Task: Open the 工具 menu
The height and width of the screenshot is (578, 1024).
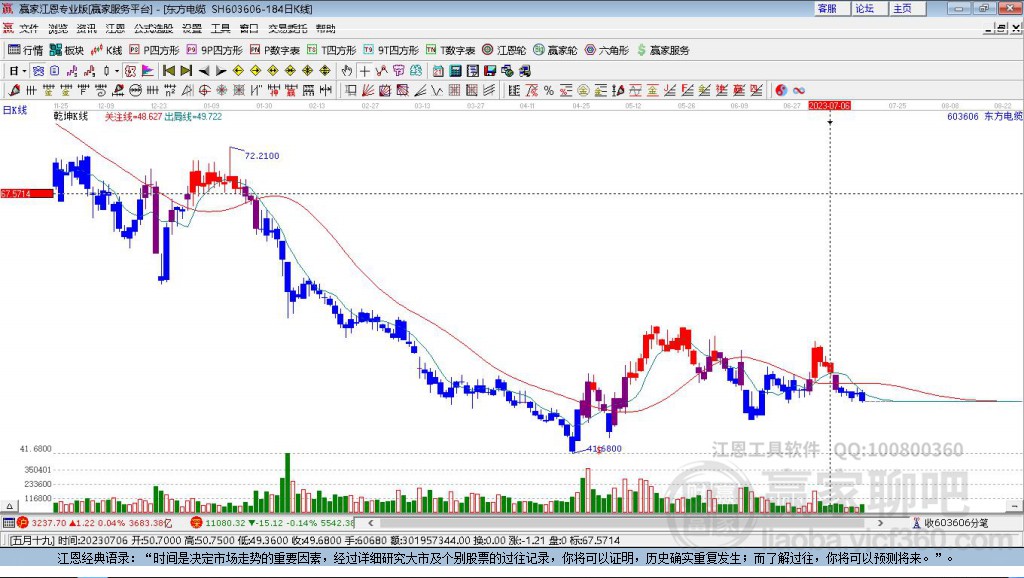Action: point(220,28)
